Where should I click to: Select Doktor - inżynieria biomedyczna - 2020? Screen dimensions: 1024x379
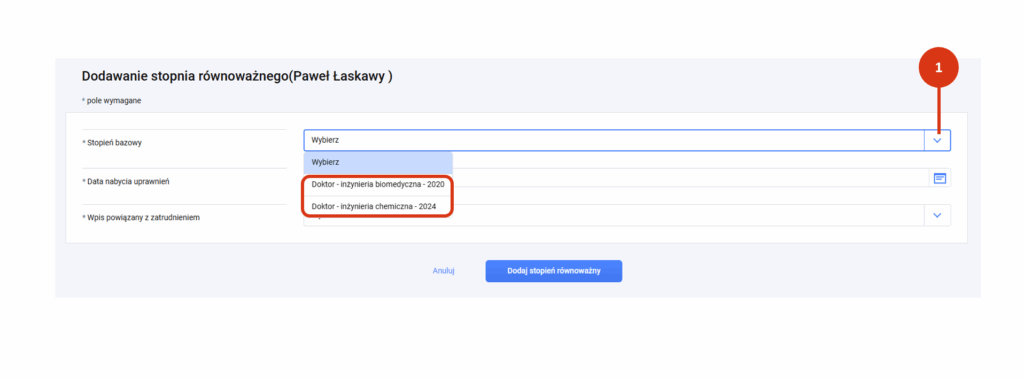coord(378,184)
